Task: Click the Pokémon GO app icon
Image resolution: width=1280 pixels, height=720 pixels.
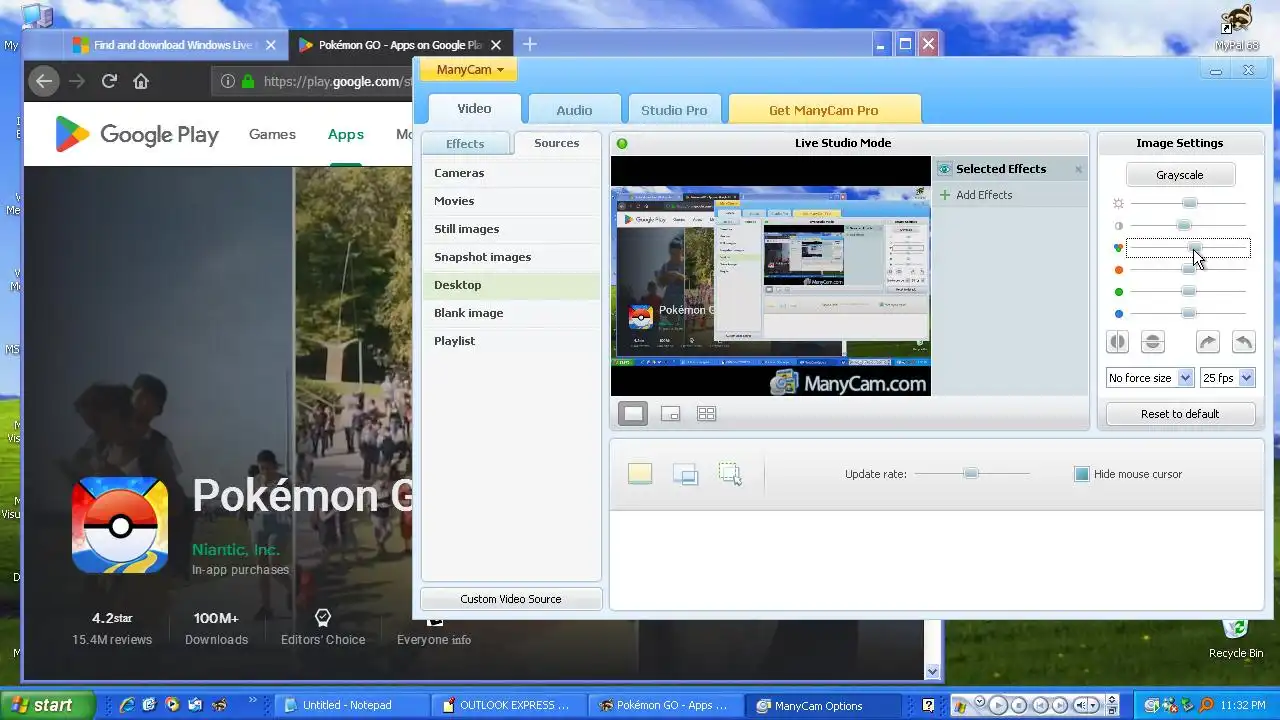Action: (x=120, y=525)
